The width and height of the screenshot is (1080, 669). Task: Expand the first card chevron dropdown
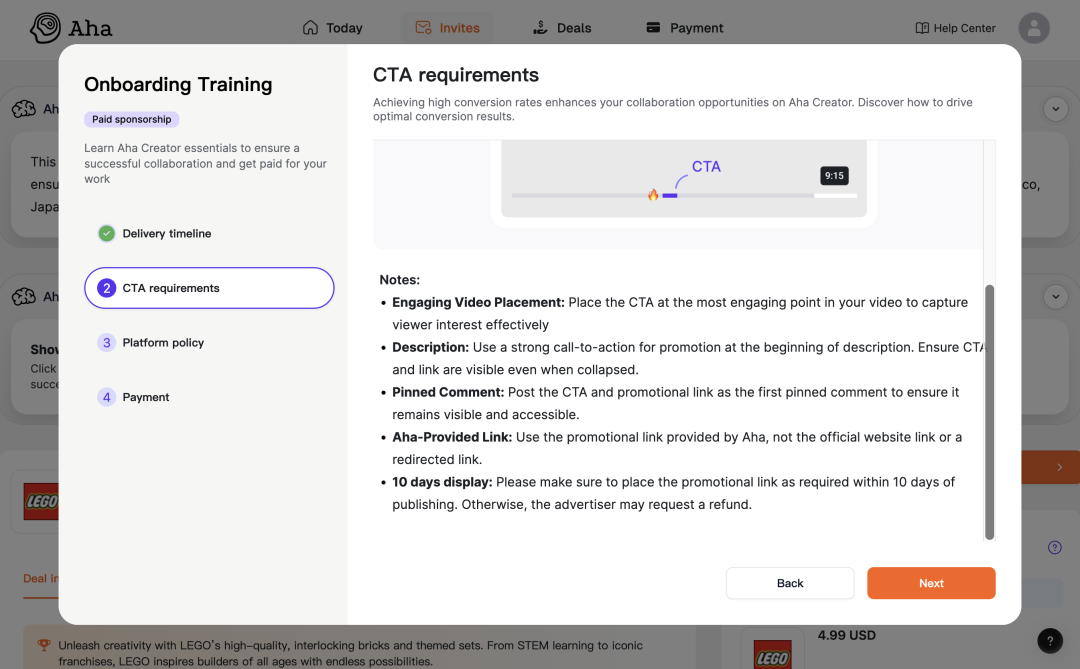point(1056,109)
